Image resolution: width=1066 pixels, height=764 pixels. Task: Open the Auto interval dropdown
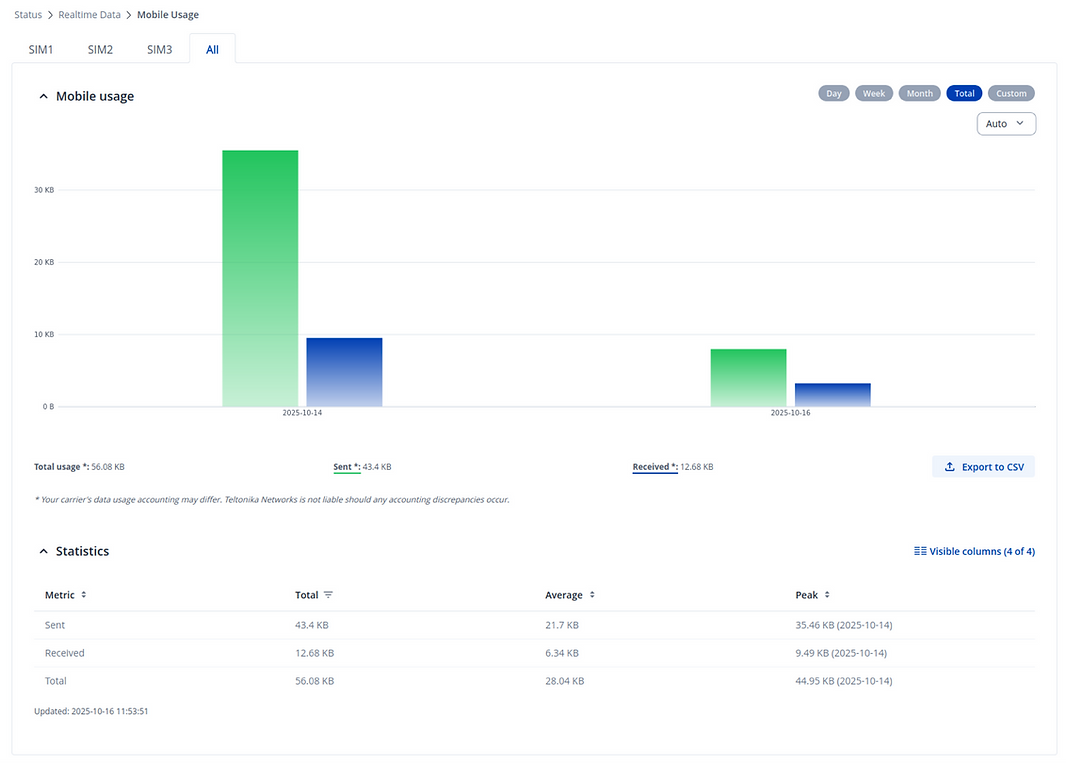(1006, 123)
